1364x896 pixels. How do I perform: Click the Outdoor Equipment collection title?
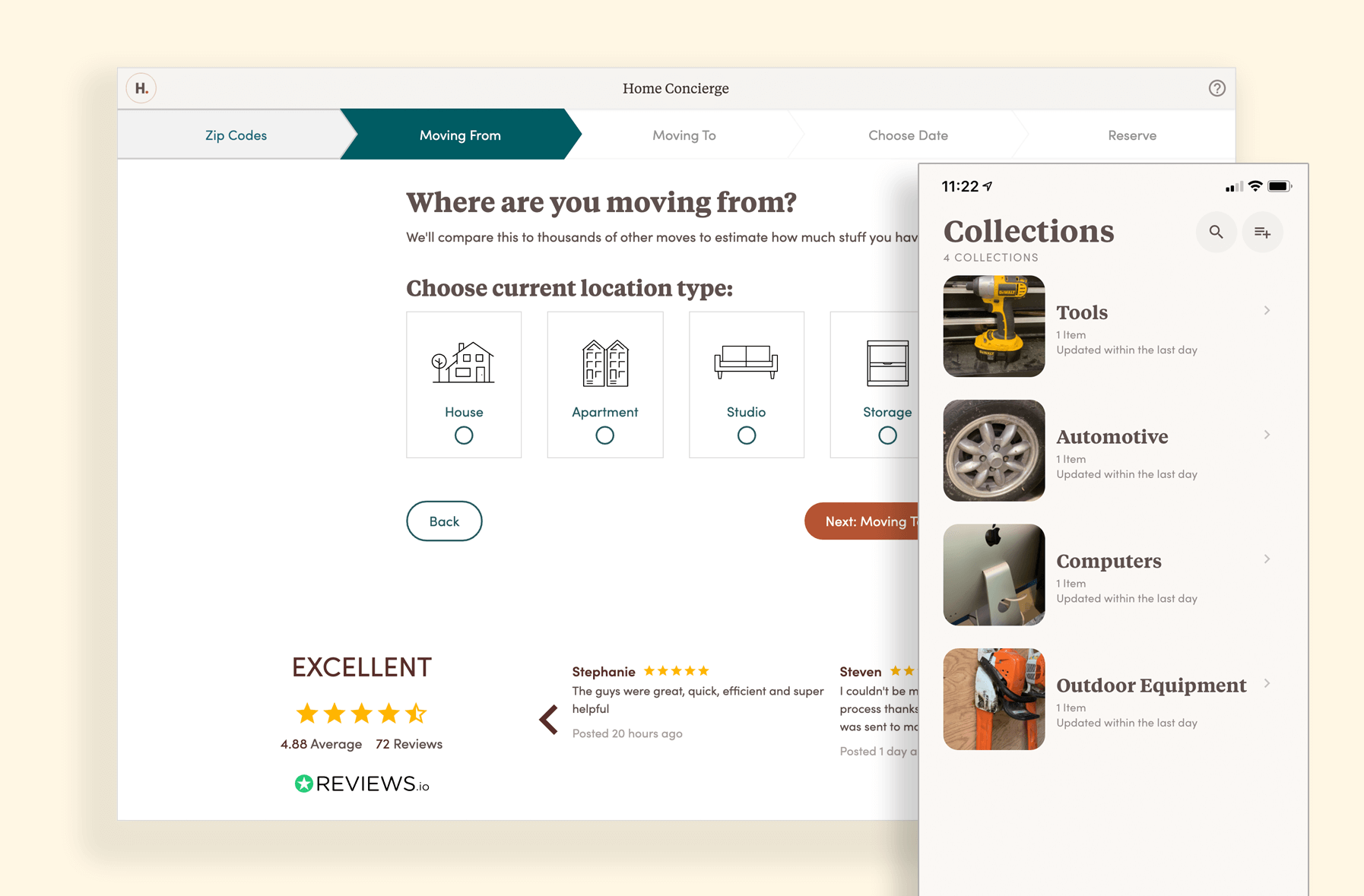tap(1151, 685)
